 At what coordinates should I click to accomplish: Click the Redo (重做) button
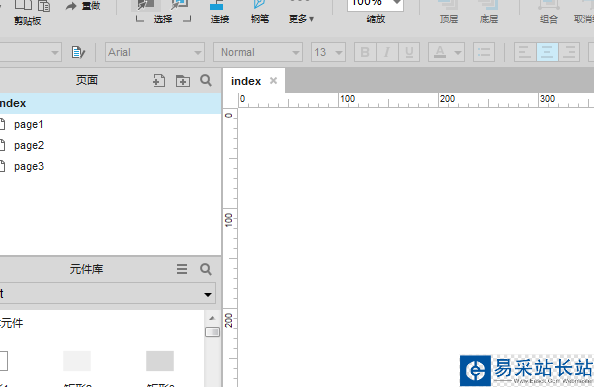(83, 6)
